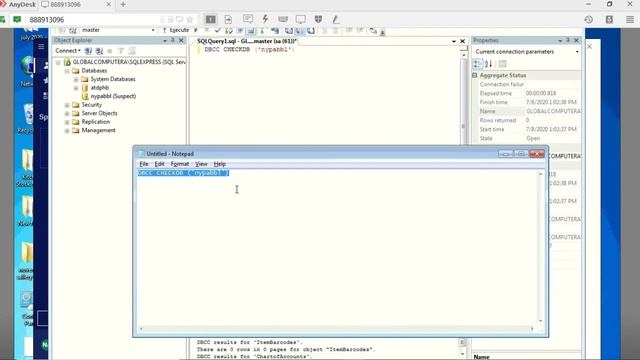This screenshot has width=640, height=360.
Task: Expand the Replication folder
Action: coord(67,122)
